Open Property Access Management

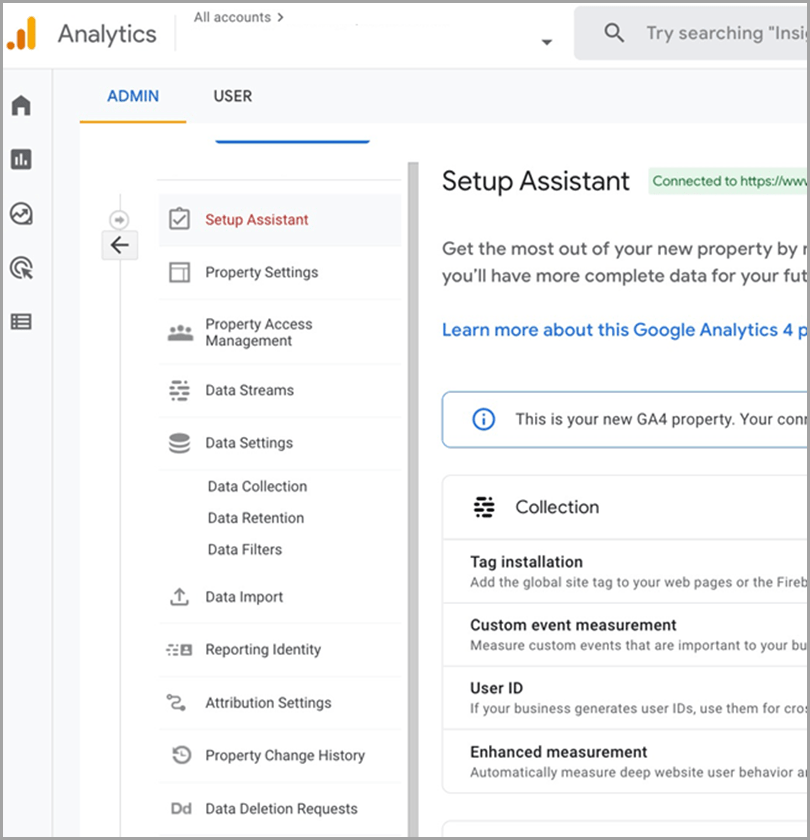click(280, 332)
